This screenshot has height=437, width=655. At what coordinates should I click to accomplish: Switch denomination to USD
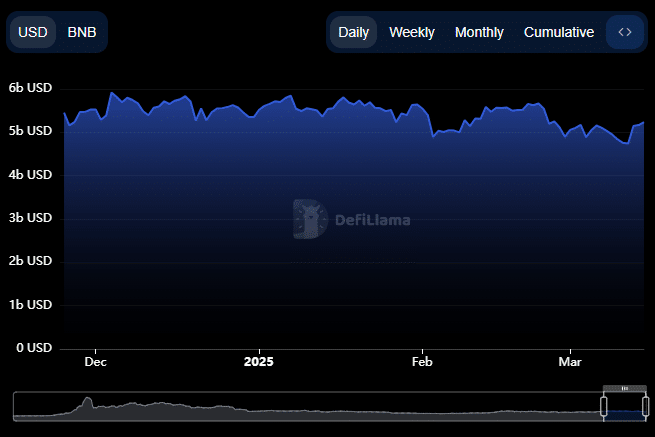point(33,32)
